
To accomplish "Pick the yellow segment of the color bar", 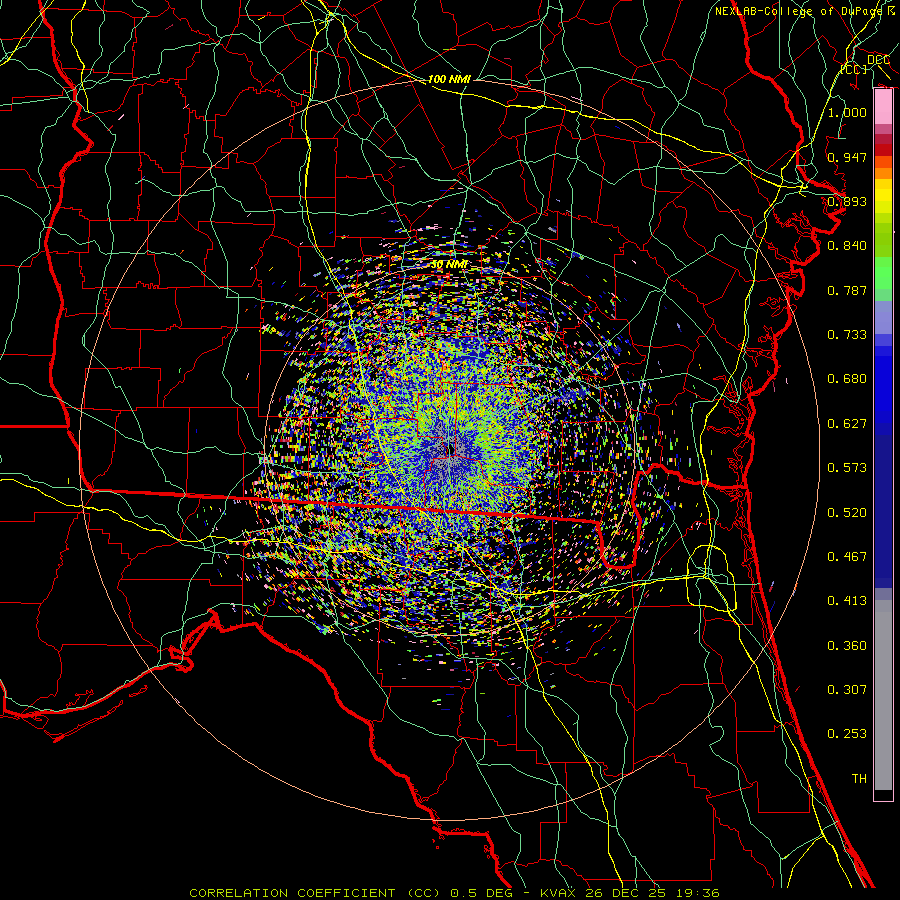I will [883, 197].
